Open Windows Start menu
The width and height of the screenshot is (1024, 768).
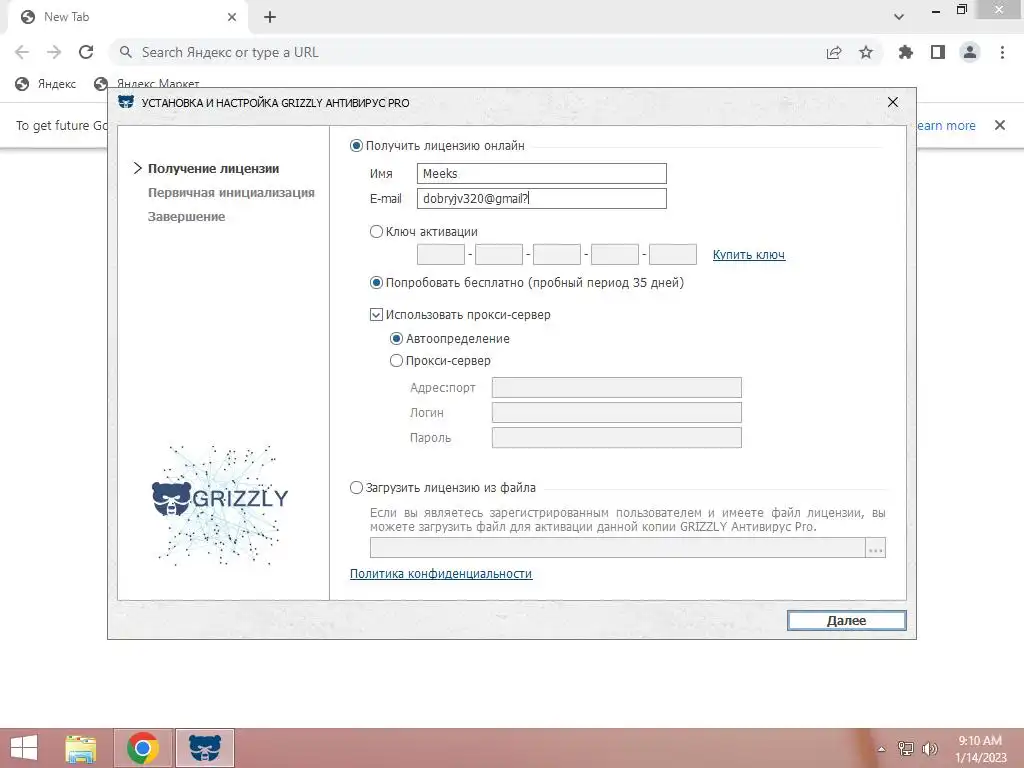point(24,748)
